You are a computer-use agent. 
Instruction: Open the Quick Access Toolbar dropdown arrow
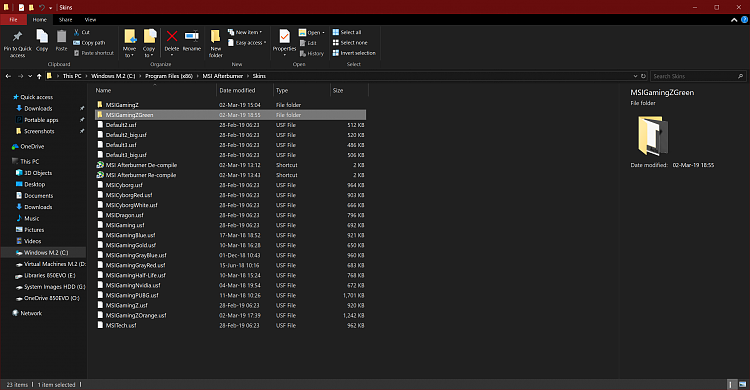coord(50,8)
